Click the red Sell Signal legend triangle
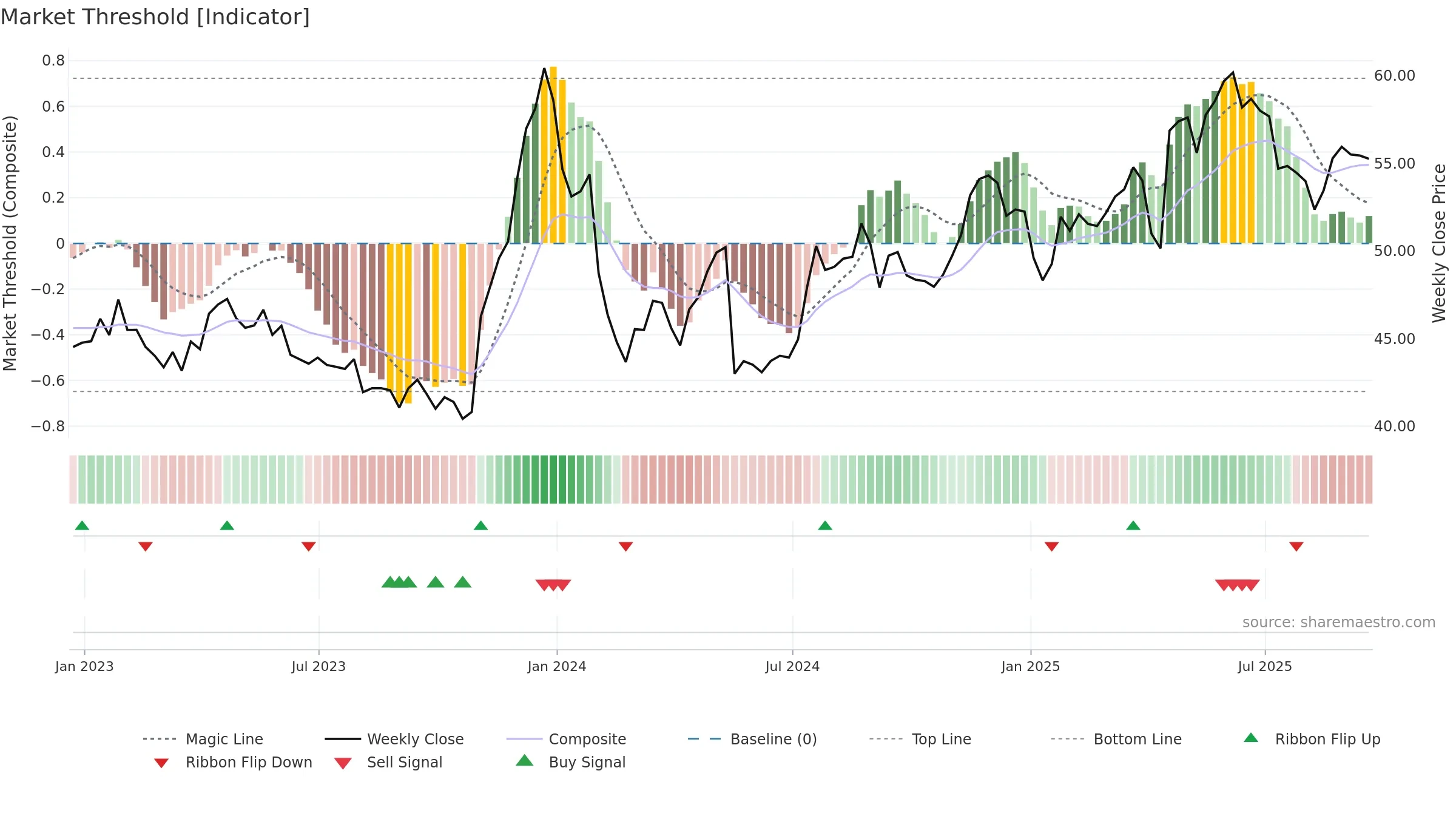The width and height of the screenshot is (1456, 819). coord(343,763)
